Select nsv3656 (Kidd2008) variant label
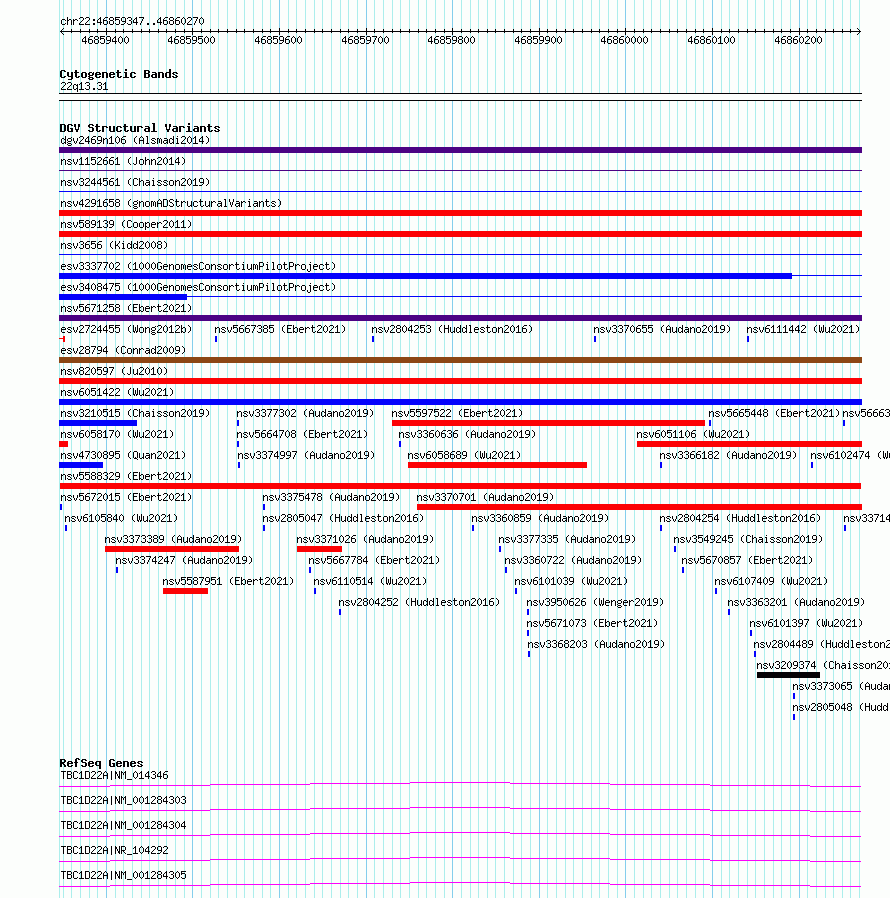The width and height of the screenshot is (890, 898). pyautogui.click(x=114, y=245)
